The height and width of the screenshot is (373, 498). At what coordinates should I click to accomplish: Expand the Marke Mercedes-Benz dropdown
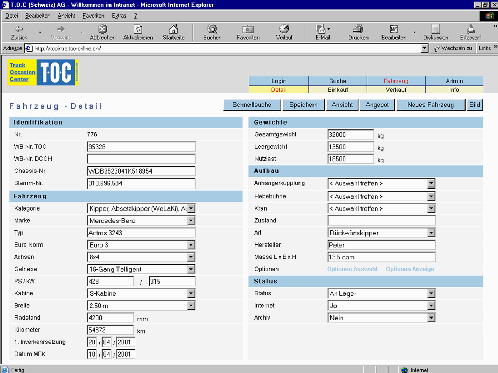[191, 221]
